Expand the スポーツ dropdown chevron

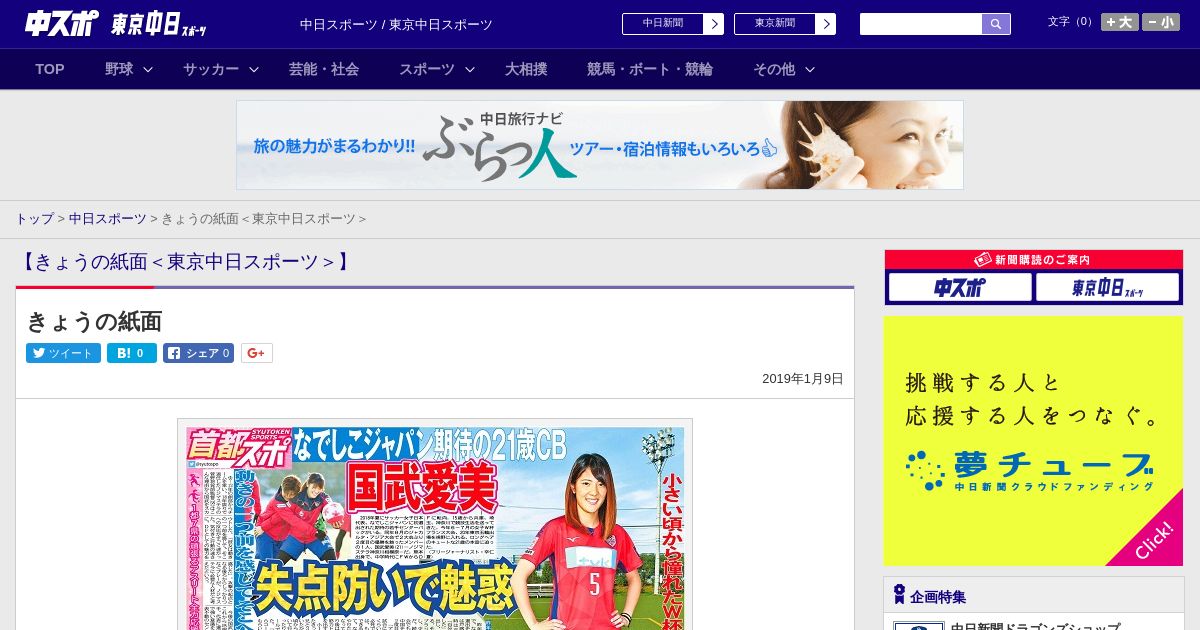click(470, 69)
